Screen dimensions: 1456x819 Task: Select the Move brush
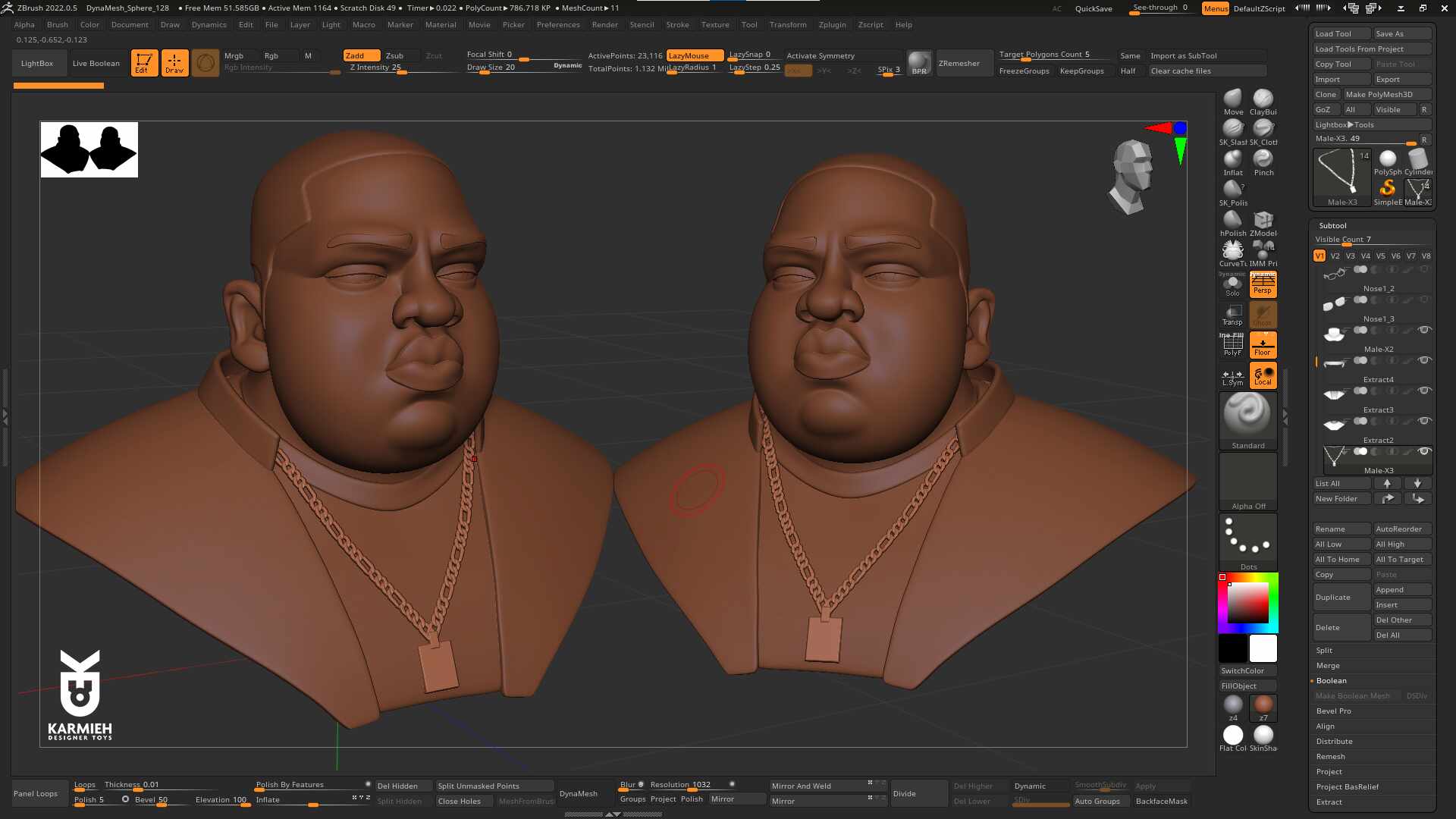point(1233,102)
